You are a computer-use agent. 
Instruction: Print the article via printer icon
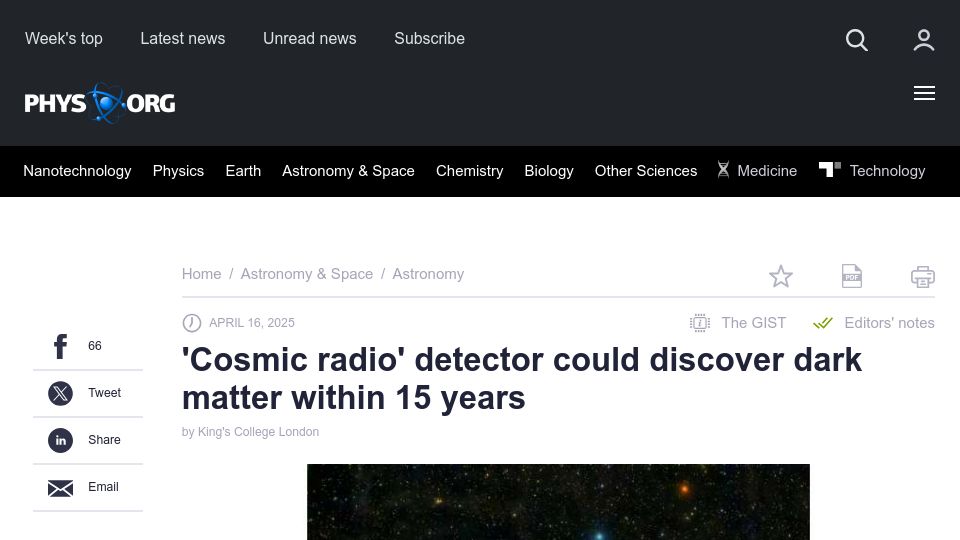coord(923,277)
